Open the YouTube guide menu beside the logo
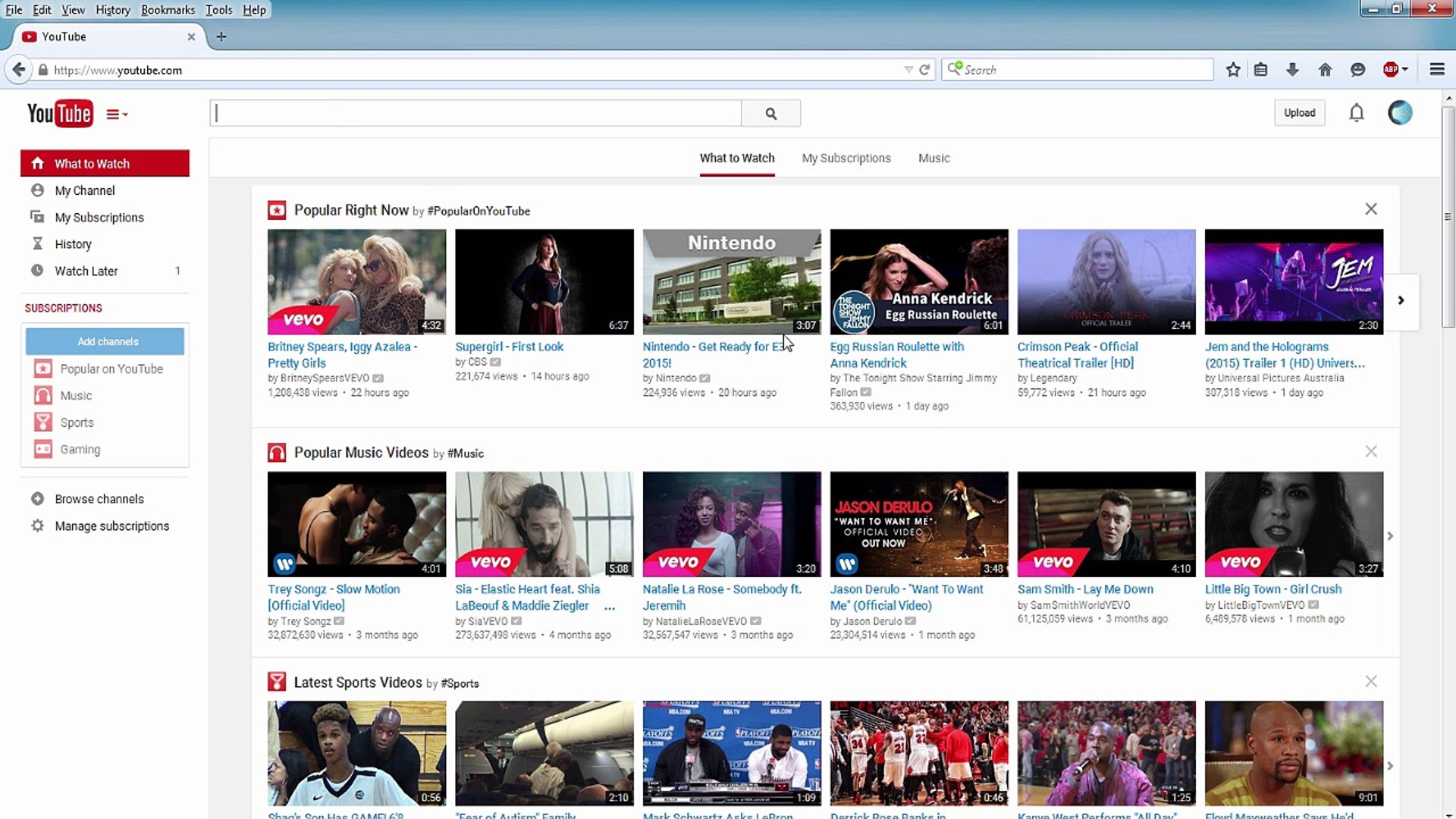Viewport: 1456px width, 819px height. [115, 114]
